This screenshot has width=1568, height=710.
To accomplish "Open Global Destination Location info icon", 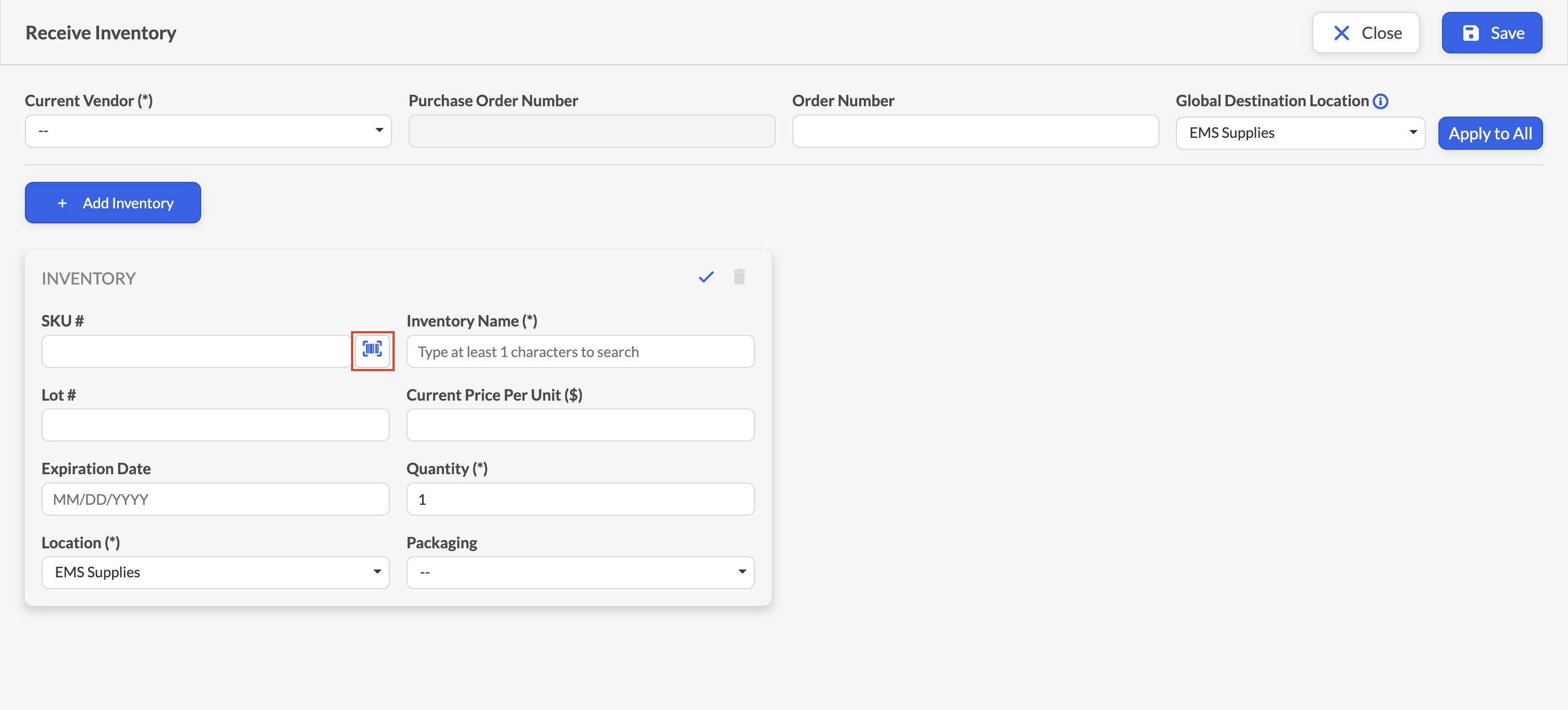I will pos(1380,102).
